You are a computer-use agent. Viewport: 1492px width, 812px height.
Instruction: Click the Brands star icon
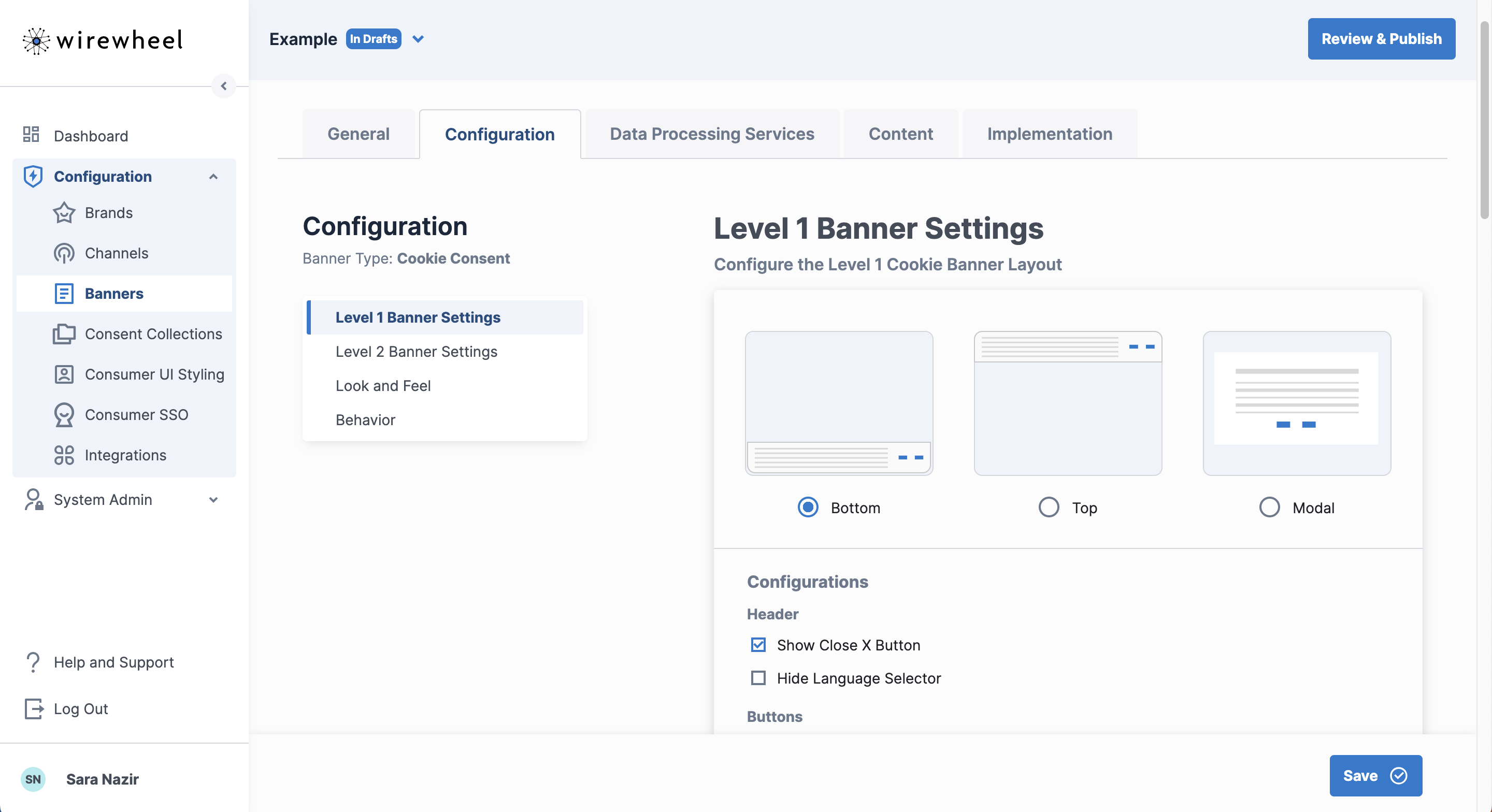64,212
